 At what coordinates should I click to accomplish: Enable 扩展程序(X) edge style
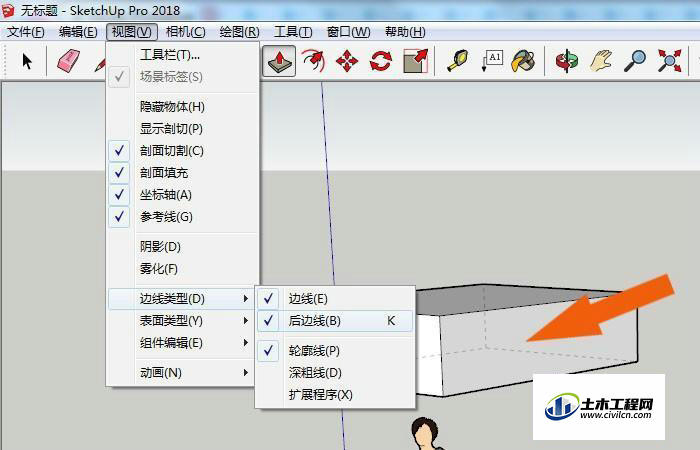335,395
